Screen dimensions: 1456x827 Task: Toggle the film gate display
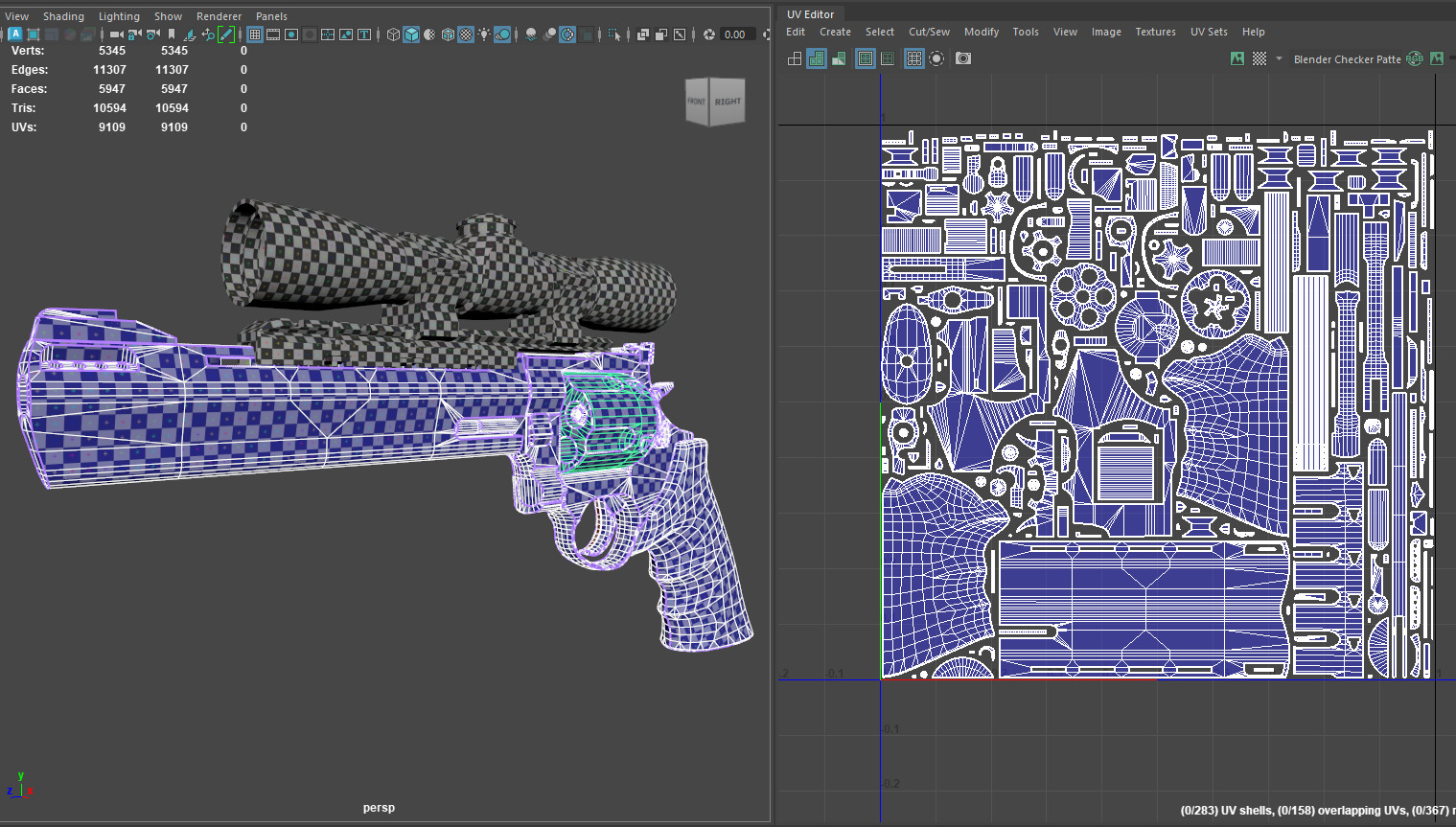pyautogui.click(x=273, y=34)
